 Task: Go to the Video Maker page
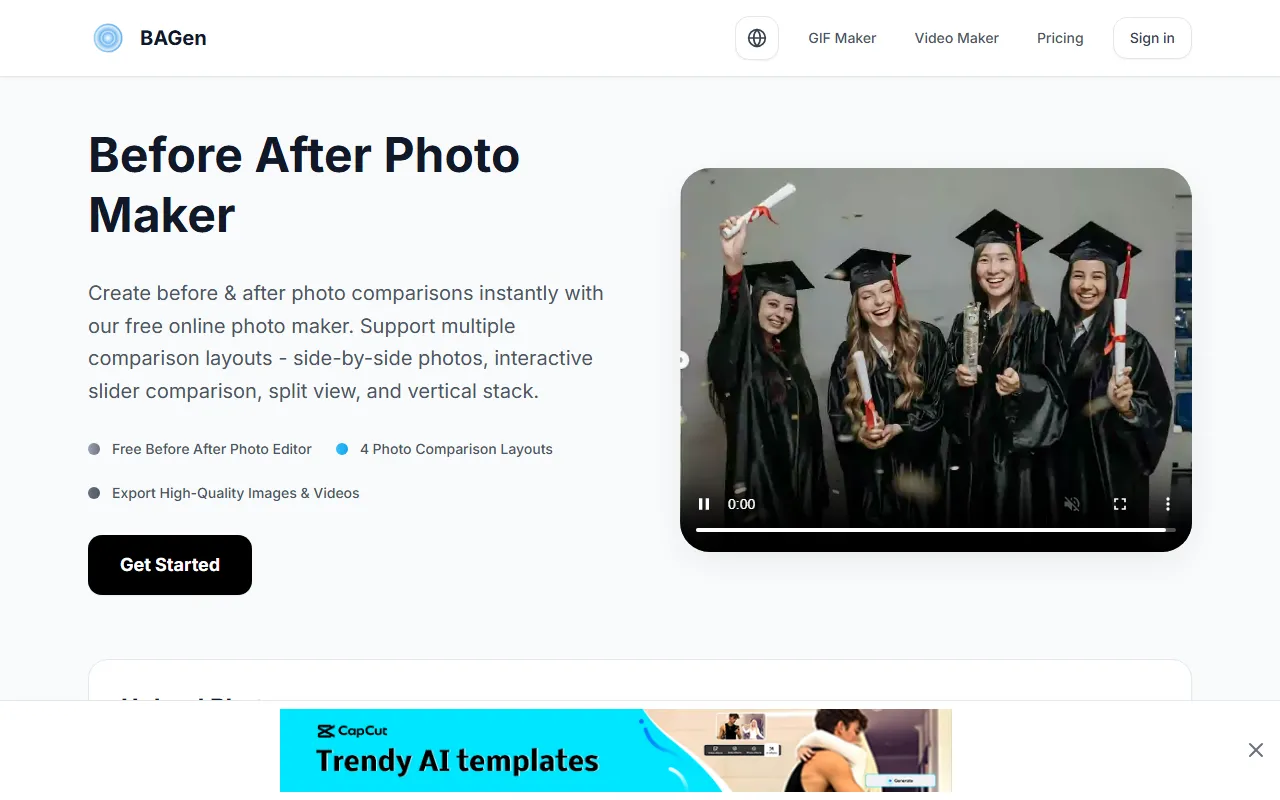click(x=956, y=38)
